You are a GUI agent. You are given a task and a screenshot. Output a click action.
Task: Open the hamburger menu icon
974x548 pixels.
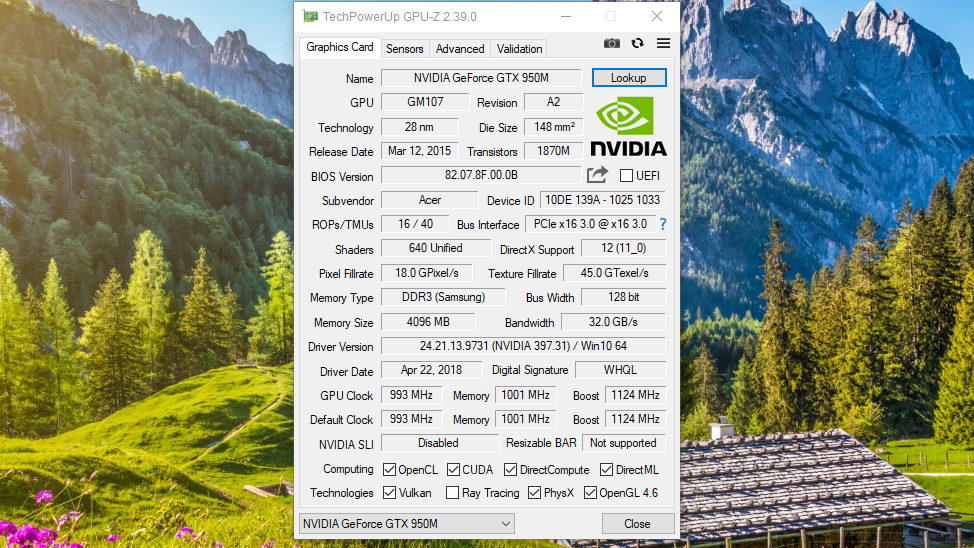point(663,44)
